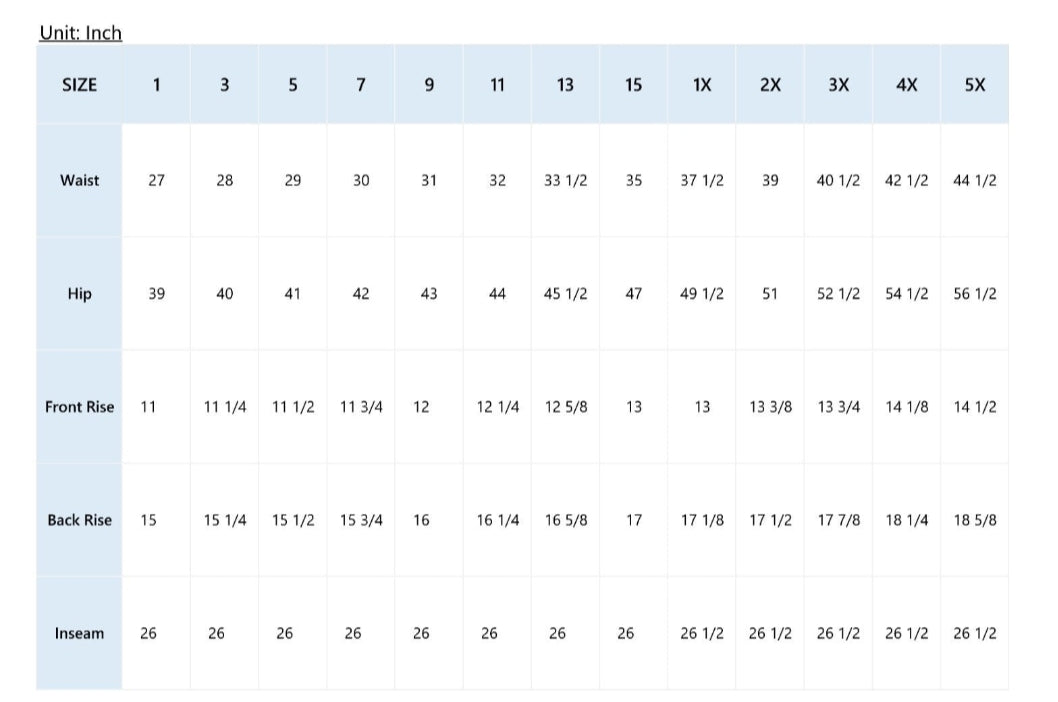Screen dimensions: 1058x702
Task: Select the 5X size column header
Action: [x=975, y=85]
